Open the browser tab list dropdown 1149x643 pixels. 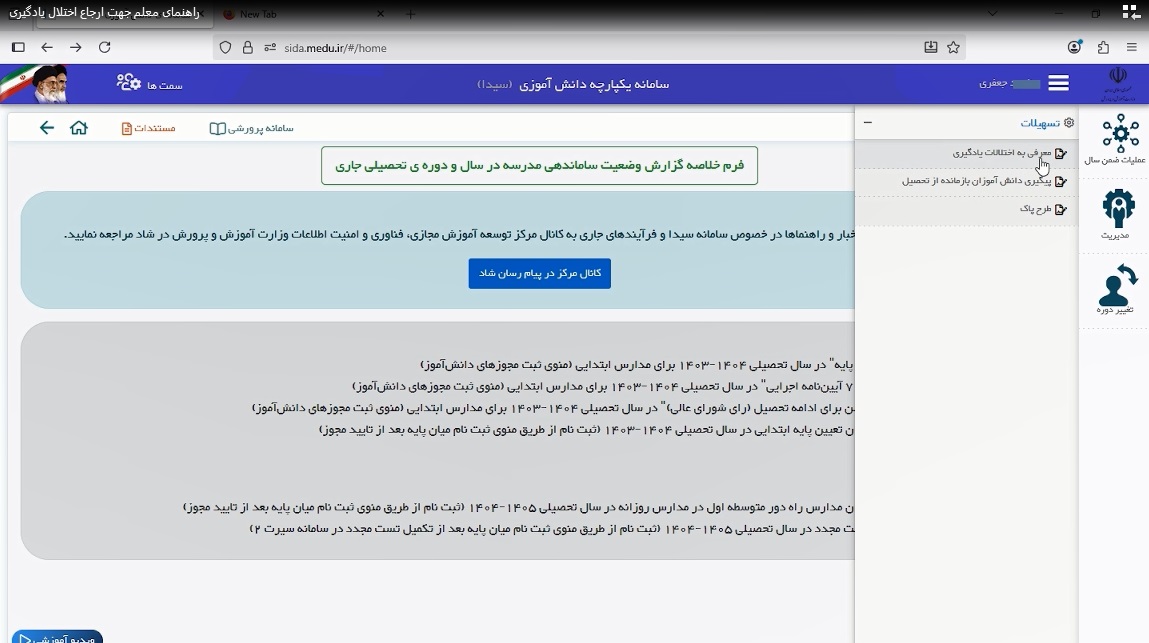(x=992, y=14)
